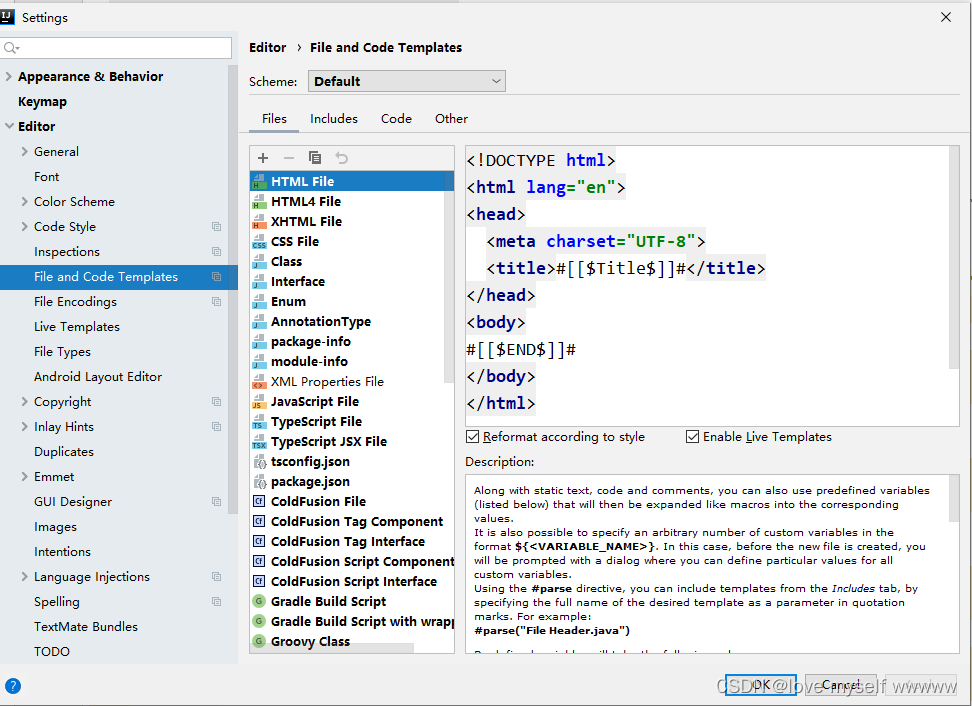
Task: Open help via question mark icon
Action: [x=12, y=686]
